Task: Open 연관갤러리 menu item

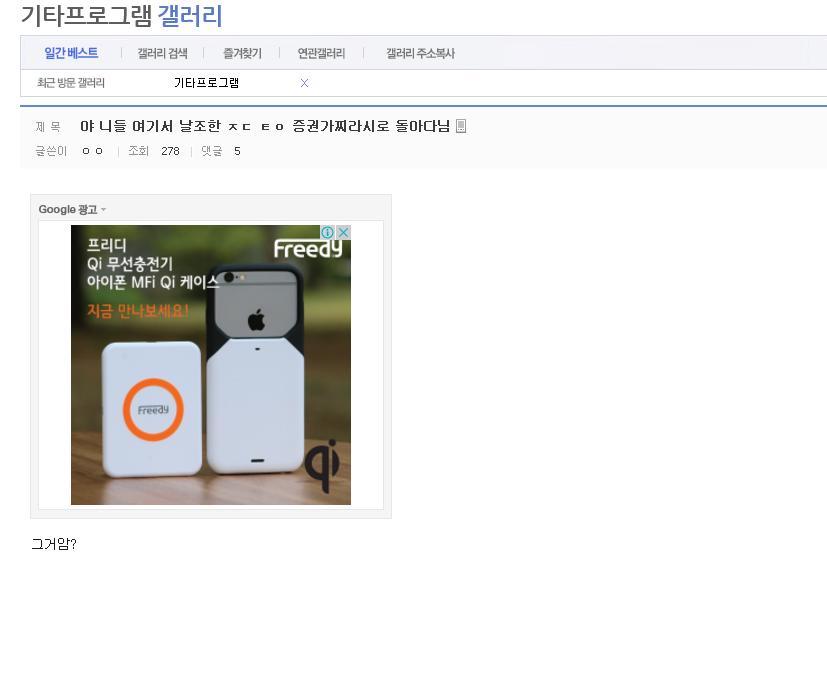Action: (321, 53)
